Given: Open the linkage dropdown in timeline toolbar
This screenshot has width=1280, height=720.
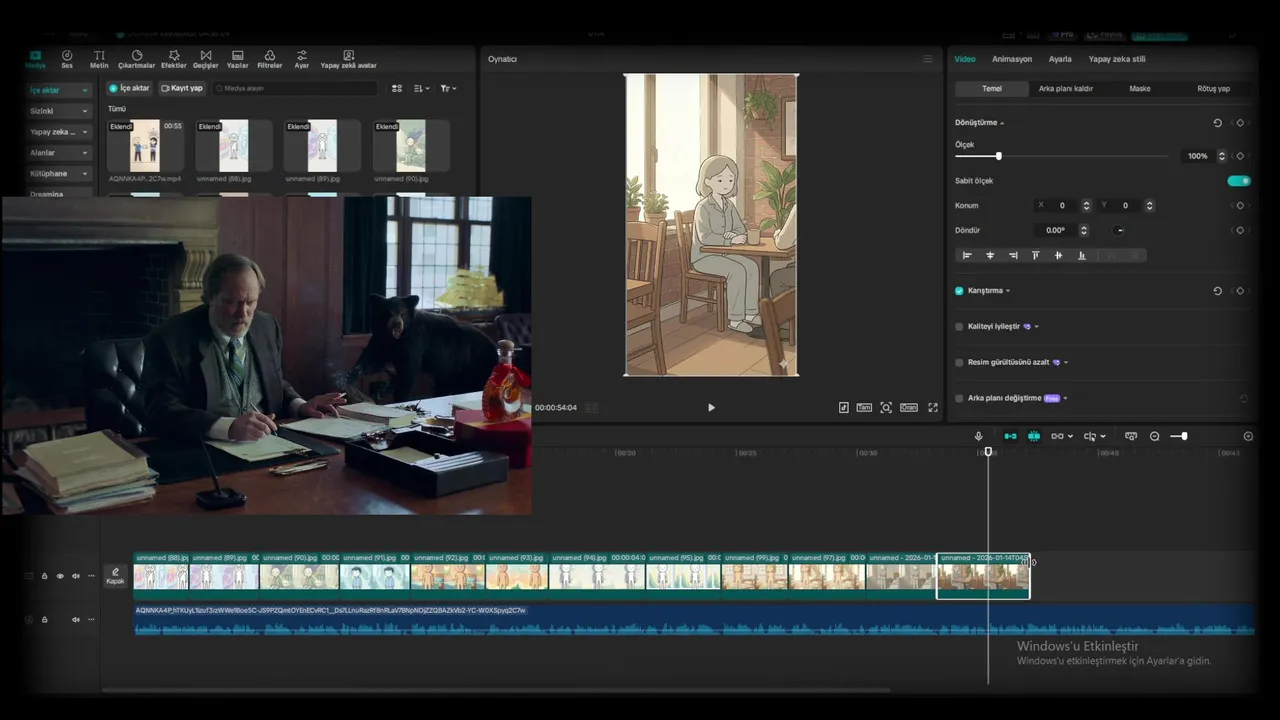Looking at the screenshot, I should click(x=1062, y=436).
